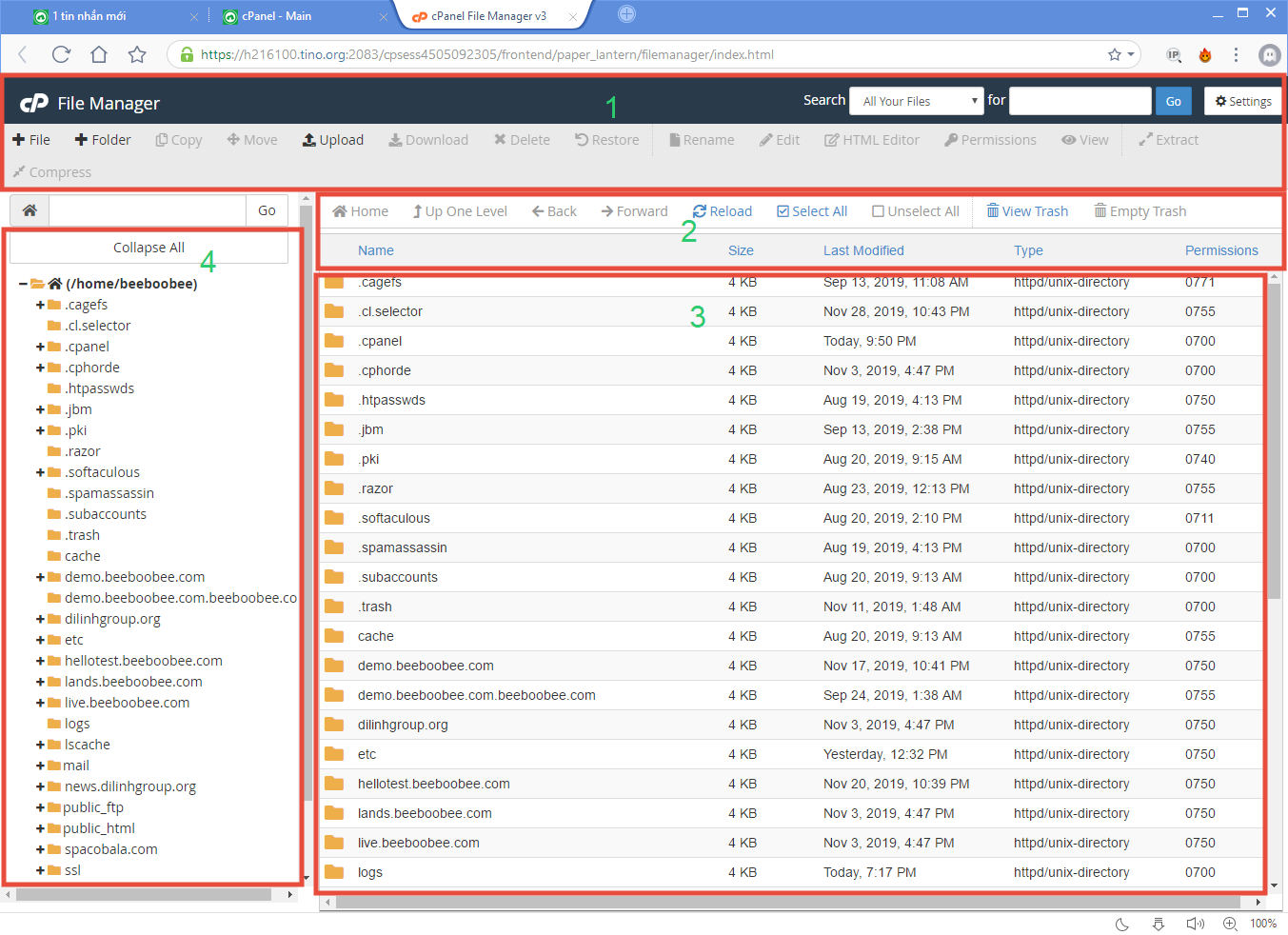Click the Rename toolbar button
The image size is (1288, 935).
tap(702, 140)
